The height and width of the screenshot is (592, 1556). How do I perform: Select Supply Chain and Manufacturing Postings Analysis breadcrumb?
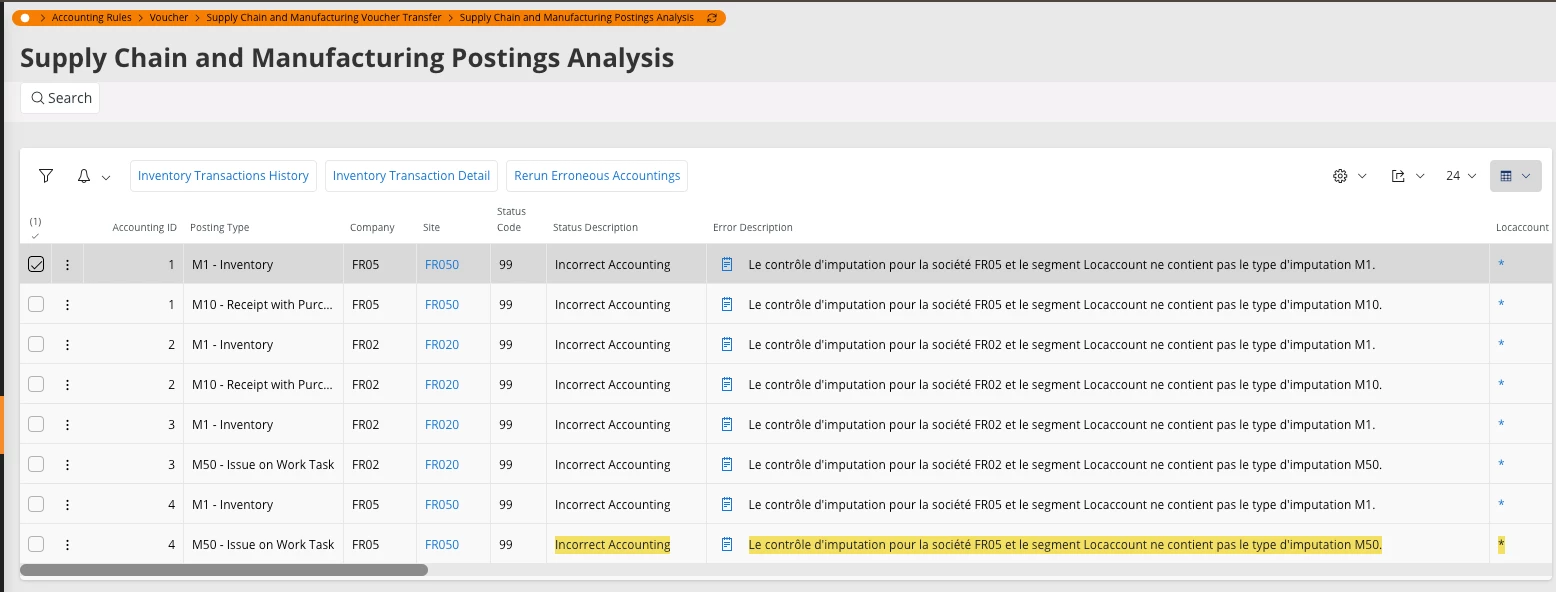577,18
